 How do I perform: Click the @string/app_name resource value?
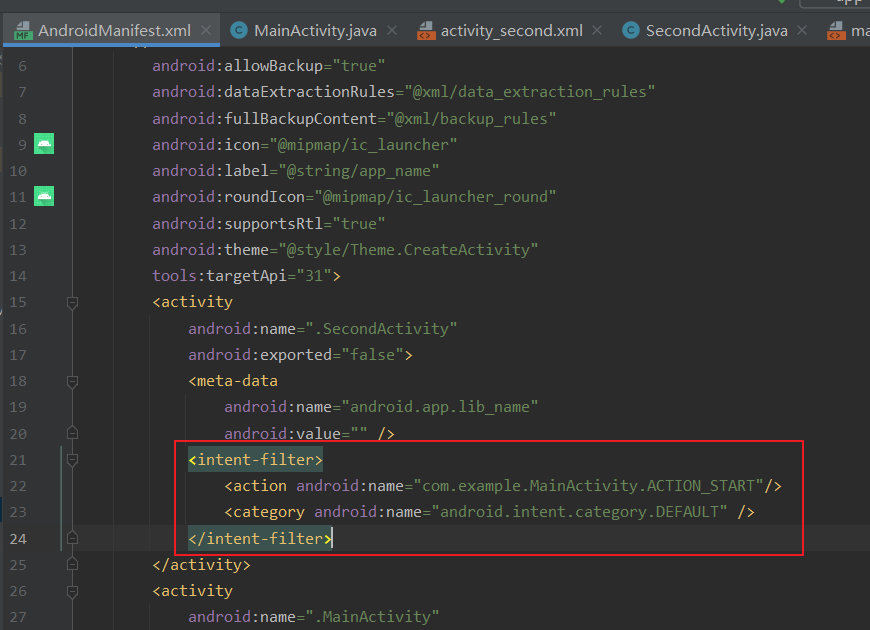[358, 171]
